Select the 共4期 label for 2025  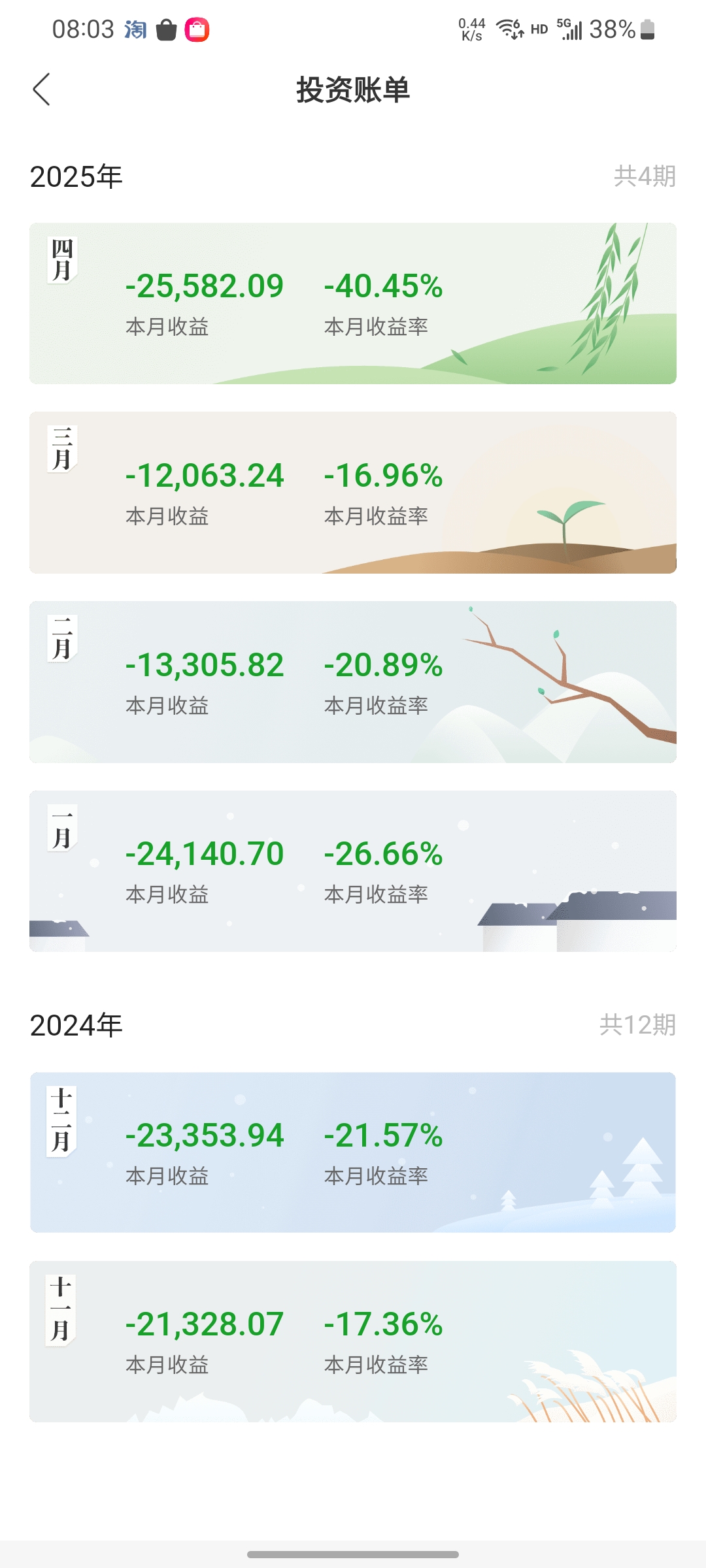click(645, 176)
